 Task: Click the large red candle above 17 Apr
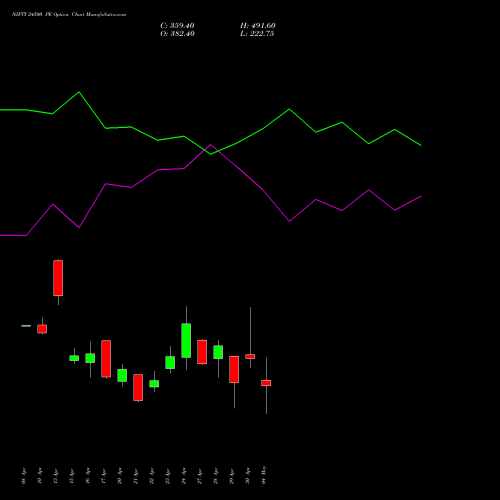(x=106, y=359)
